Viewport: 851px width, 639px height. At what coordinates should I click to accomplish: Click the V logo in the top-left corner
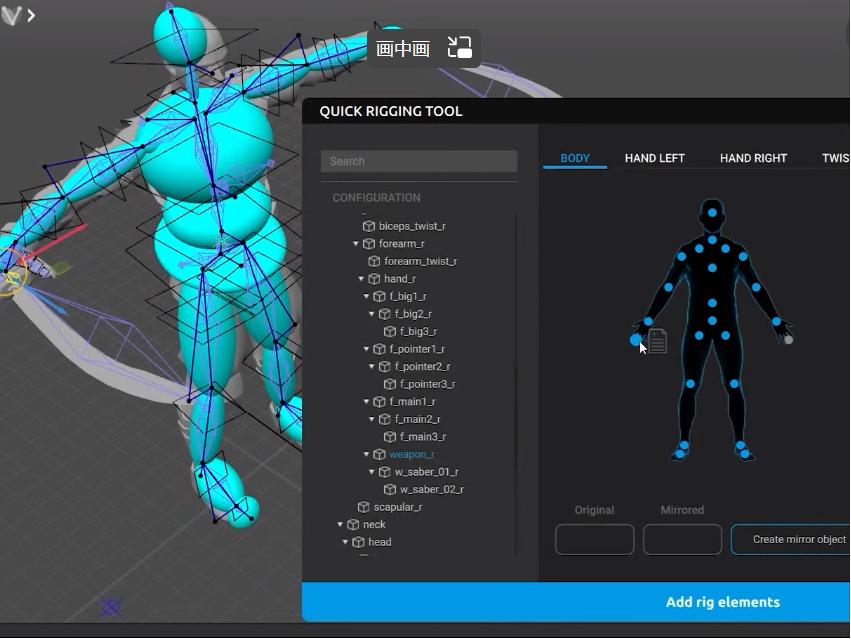pos(12,15)
